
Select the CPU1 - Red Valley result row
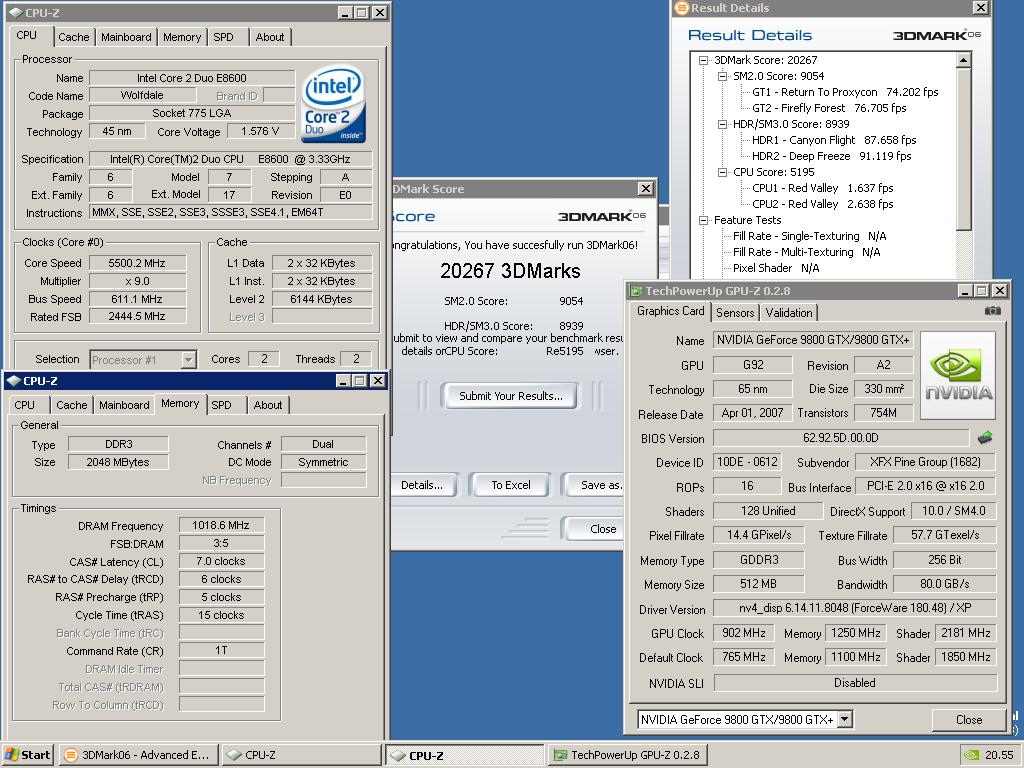coord(823,188)
